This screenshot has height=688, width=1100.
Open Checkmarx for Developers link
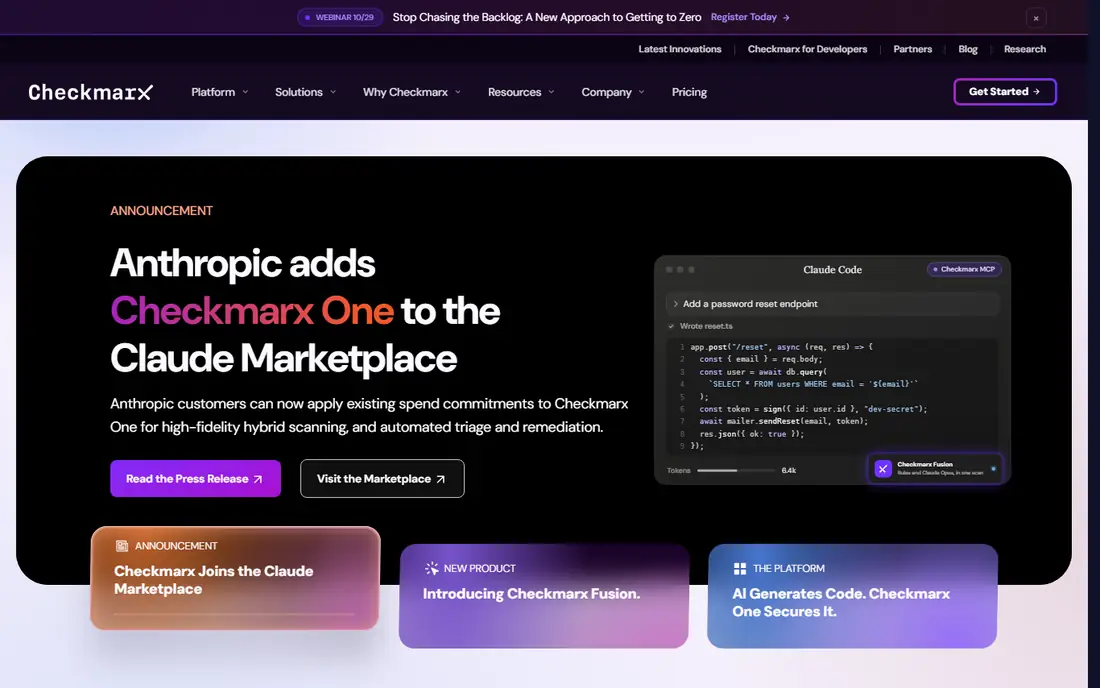click(x=807, y=49)
